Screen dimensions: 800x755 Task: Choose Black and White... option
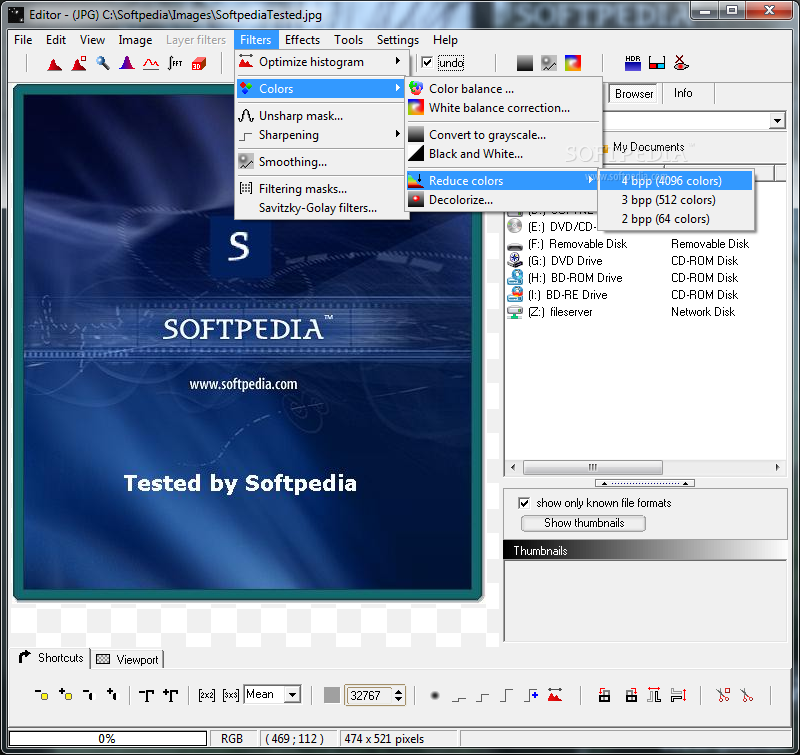click(x=503, y=154)
